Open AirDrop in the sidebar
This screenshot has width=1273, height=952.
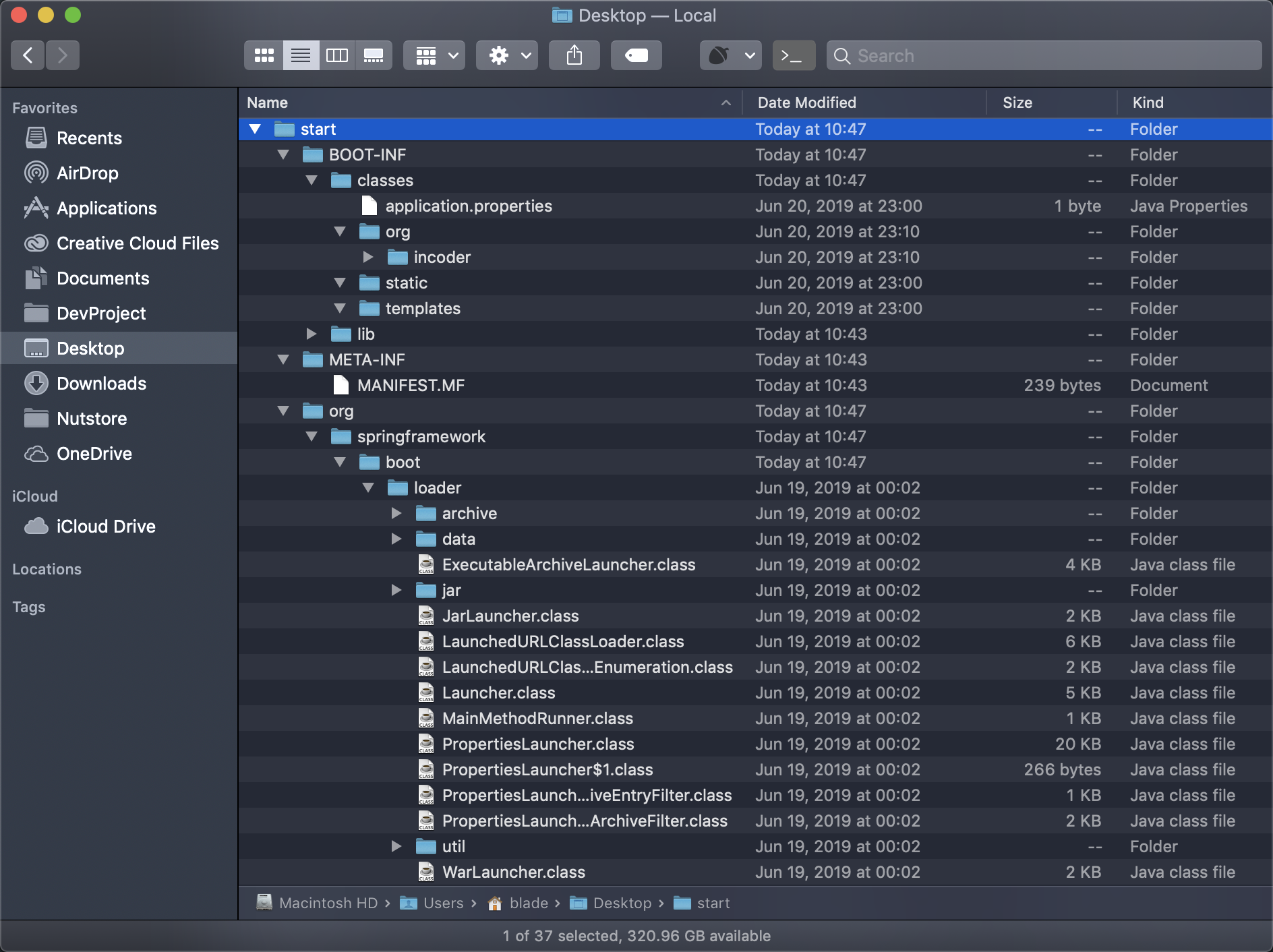119,173
